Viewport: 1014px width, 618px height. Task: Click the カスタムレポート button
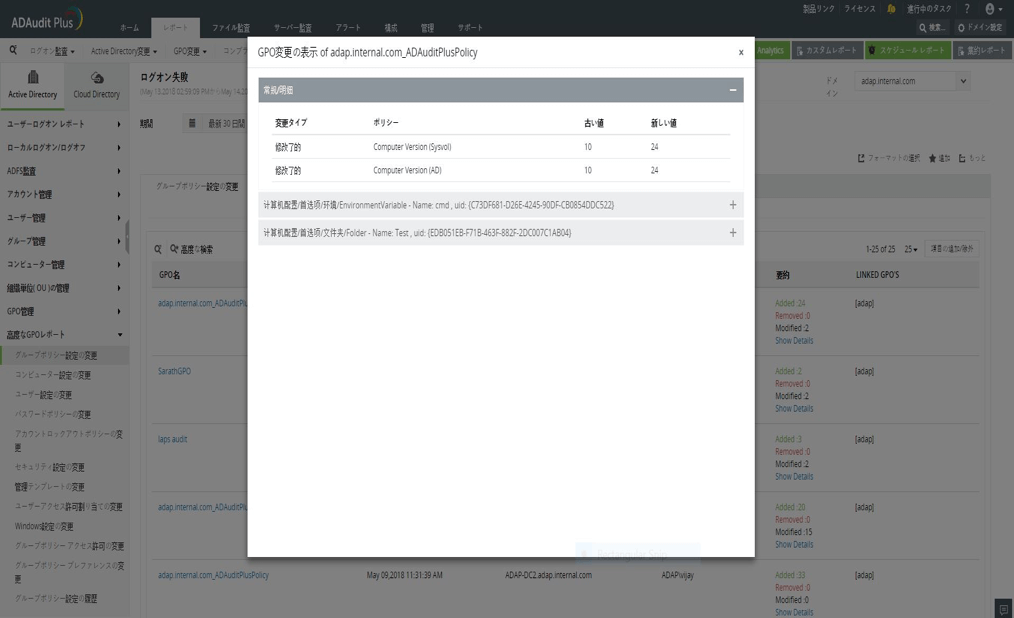tap(826, 50)
